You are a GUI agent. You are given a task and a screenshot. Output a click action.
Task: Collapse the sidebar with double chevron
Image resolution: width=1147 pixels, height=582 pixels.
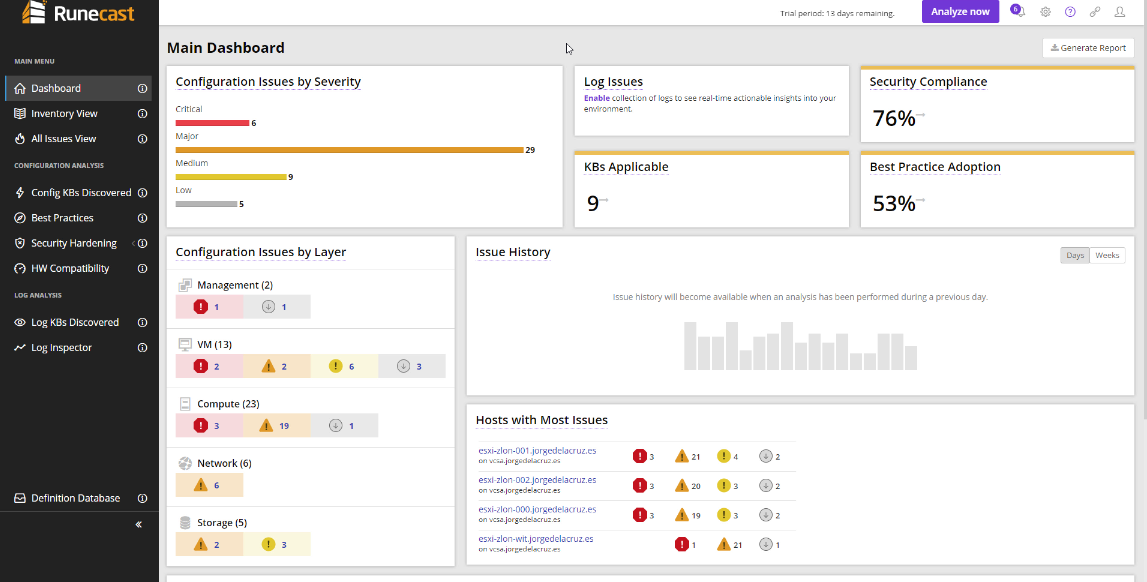point(138,524)
